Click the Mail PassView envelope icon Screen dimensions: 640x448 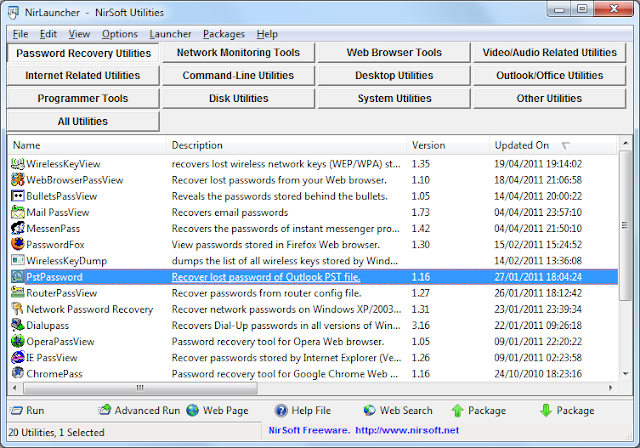click(18, 212)
